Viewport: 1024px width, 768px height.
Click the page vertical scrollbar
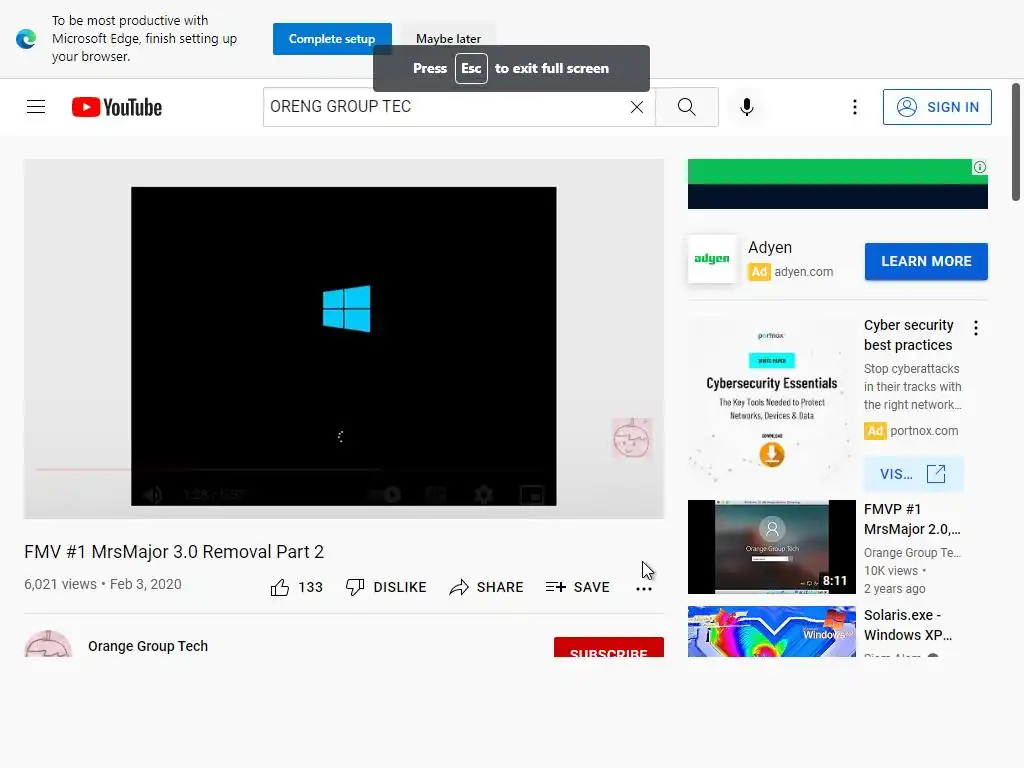pyautogui.click(x=1016, y=142)
